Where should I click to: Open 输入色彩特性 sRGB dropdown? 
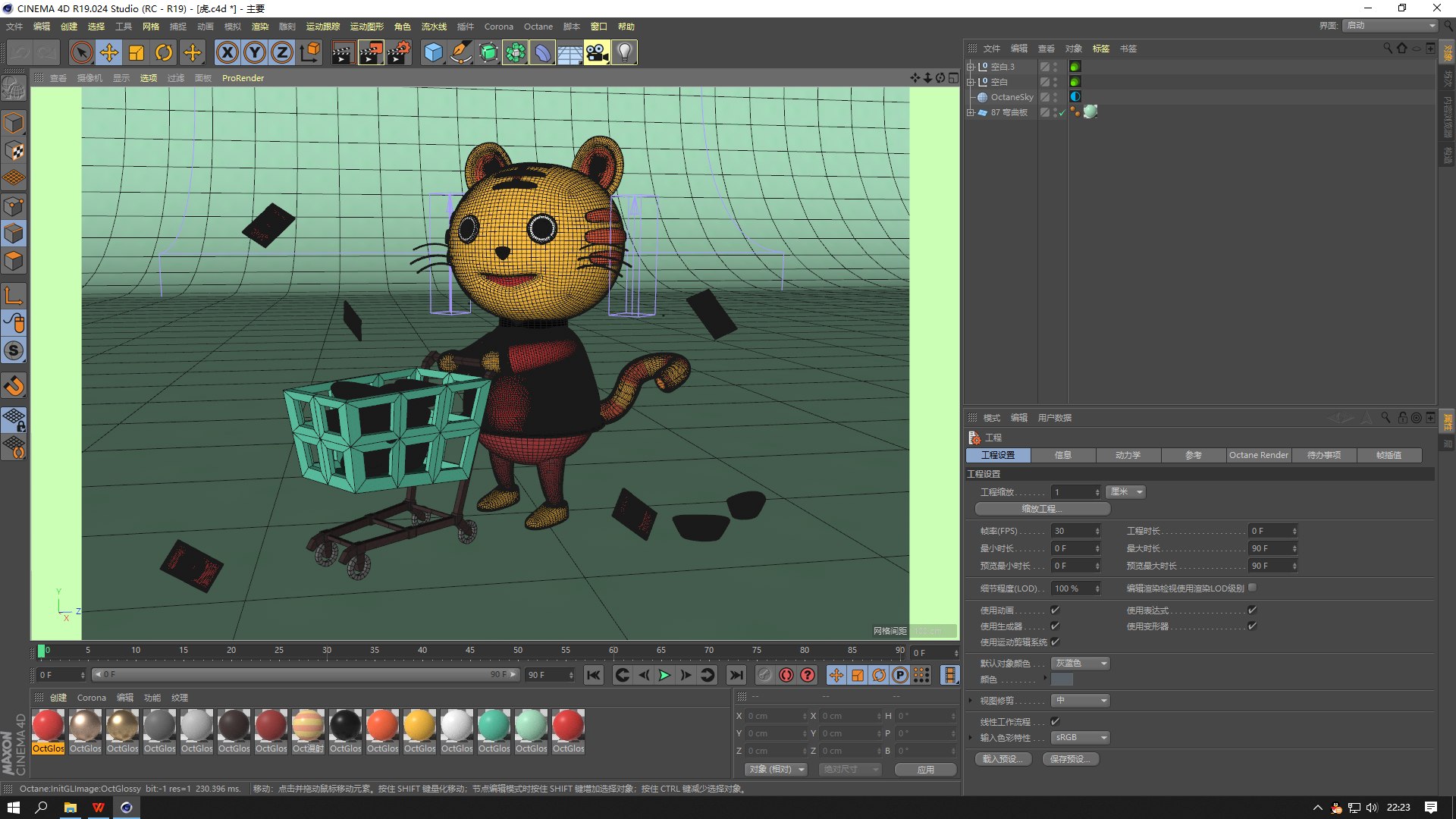(1081, 737)
